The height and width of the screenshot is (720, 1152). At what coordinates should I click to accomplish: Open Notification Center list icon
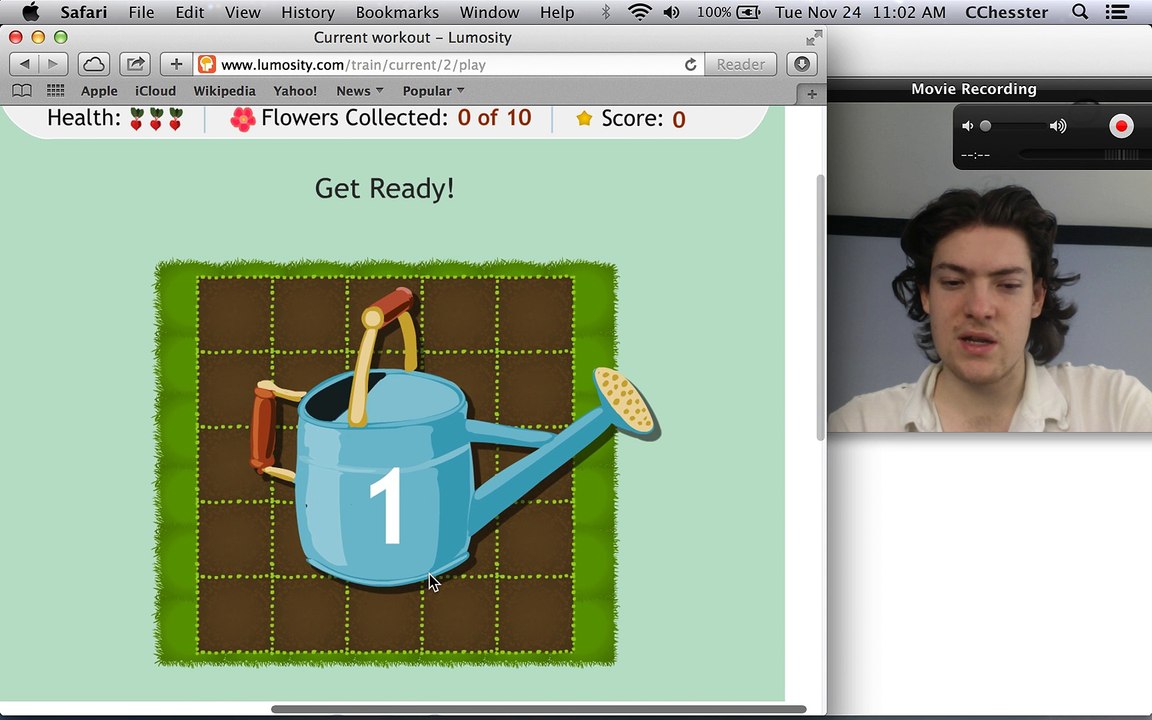(1117, 12)
